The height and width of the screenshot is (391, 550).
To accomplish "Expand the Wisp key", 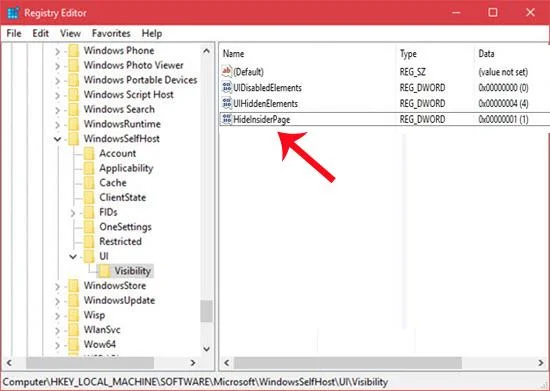I will click(x=58, y=316).
